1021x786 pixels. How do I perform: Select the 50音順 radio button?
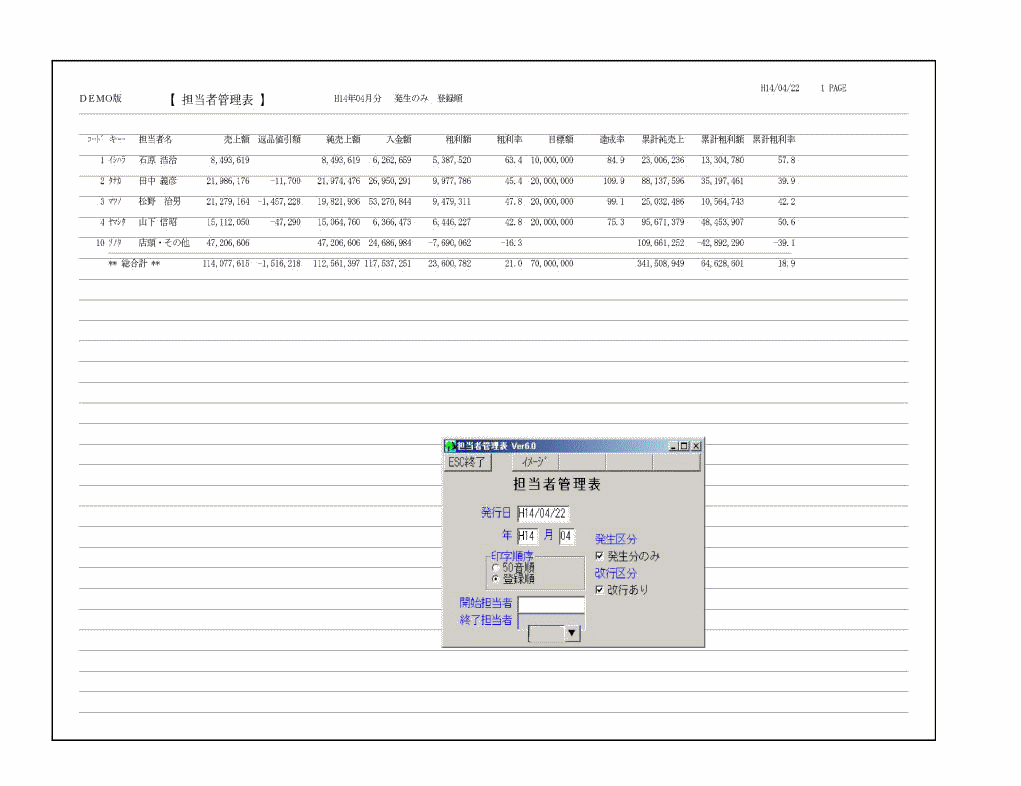(496, 568)
